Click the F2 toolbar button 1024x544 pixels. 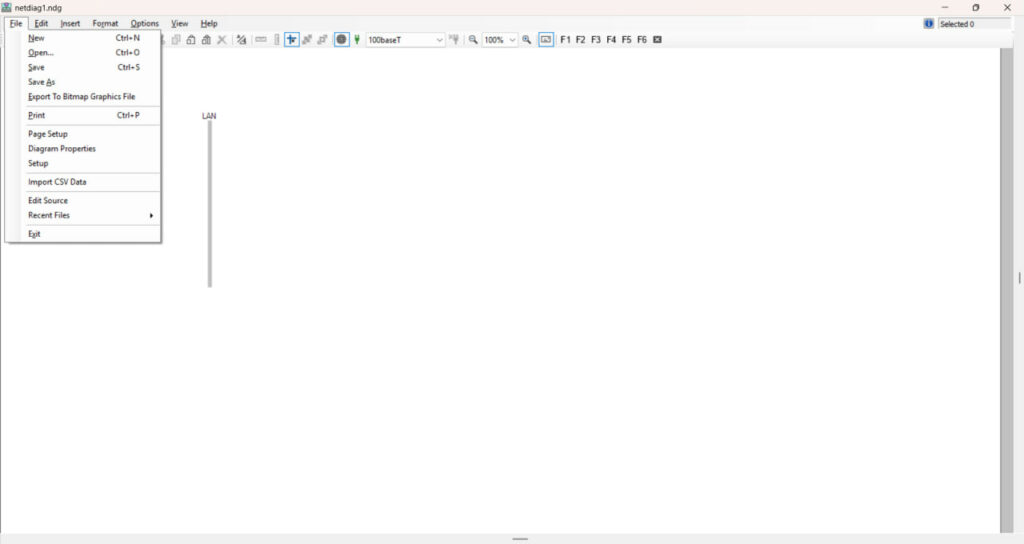(581, 40)
